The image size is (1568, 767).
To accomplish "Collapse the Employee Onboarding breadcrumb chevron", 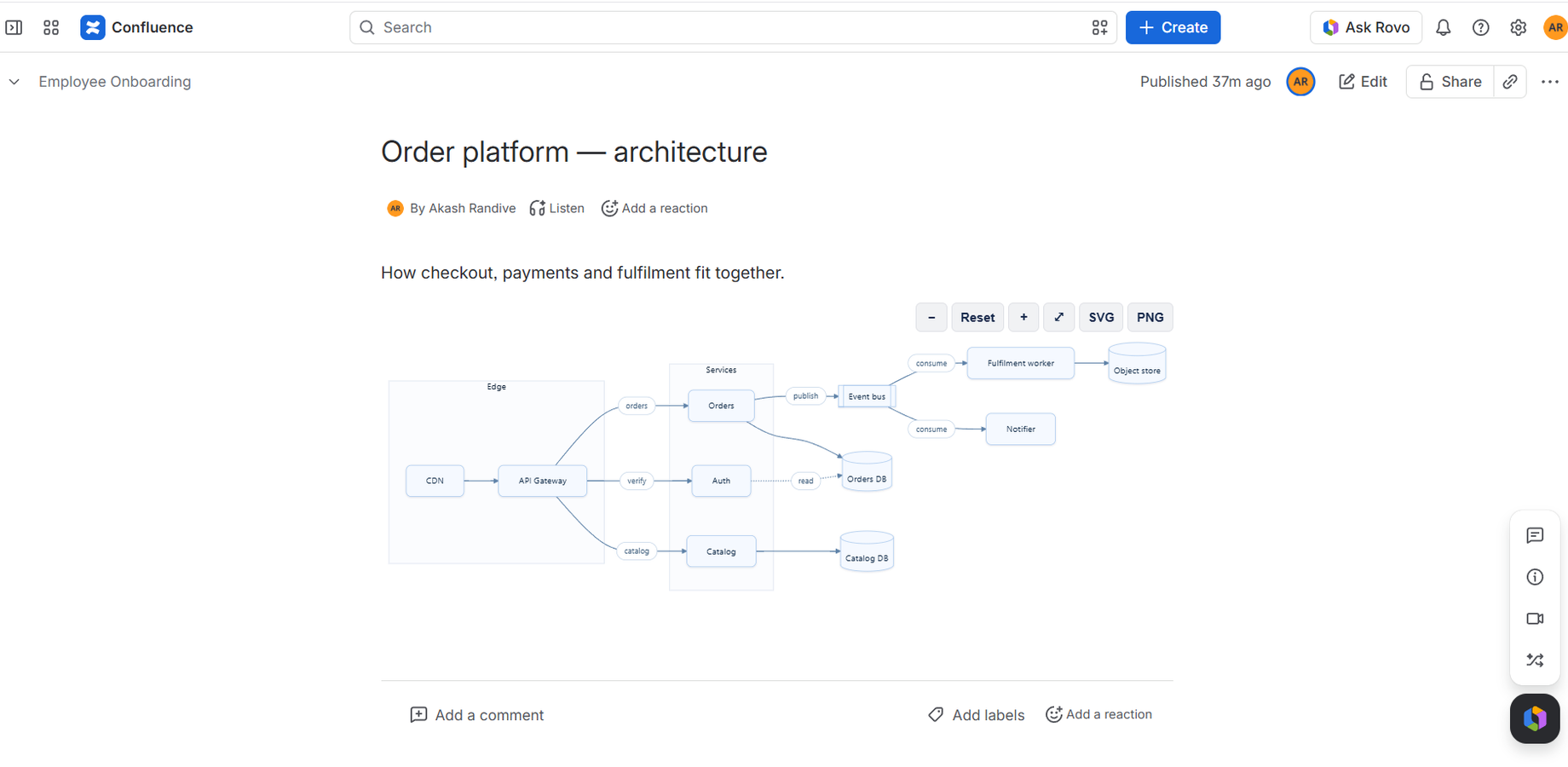I will pyautogui.click(x=14, y=82).
